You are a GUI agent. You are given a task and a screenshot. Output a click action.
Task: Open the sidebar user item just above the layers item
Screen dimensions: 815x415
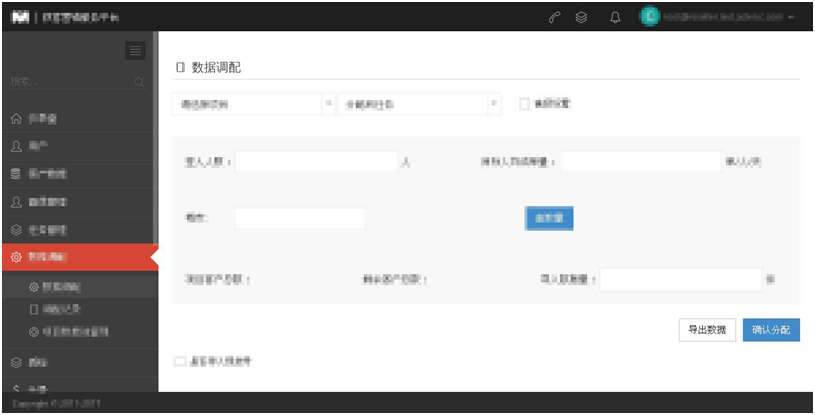78,202
